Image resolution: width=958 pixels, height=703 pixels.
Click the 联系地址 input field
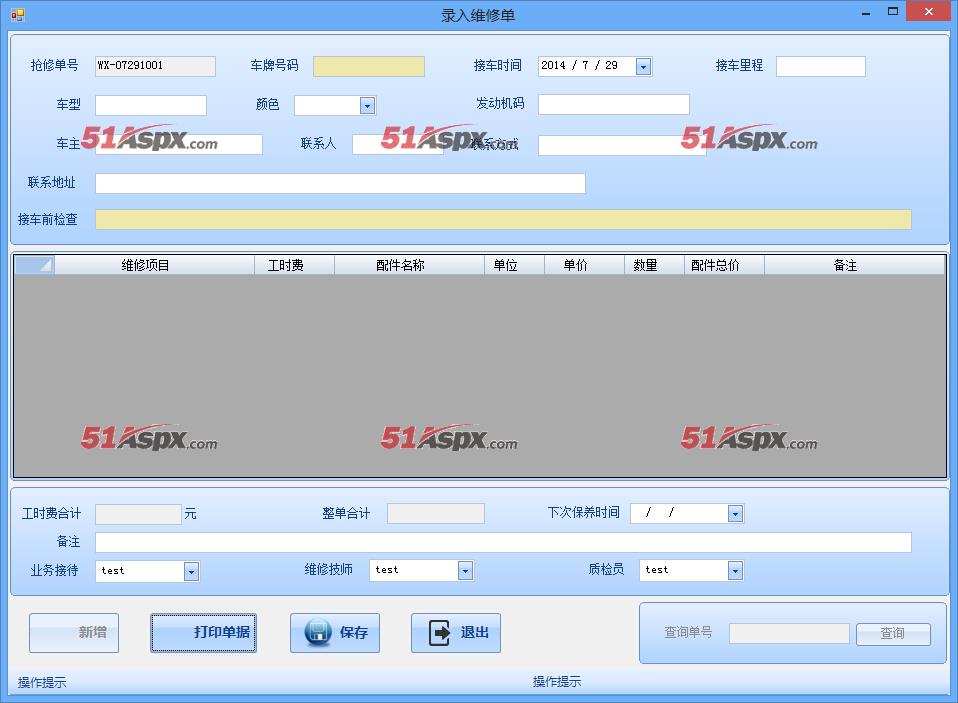pyautogui.click(x=340, y=183)
